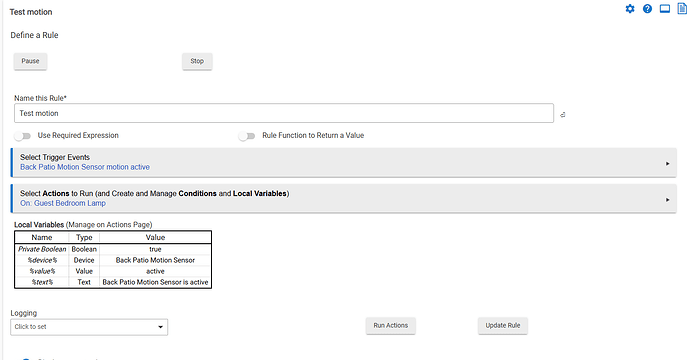
Task: Pause the rule
Action: tap(30, 61)
